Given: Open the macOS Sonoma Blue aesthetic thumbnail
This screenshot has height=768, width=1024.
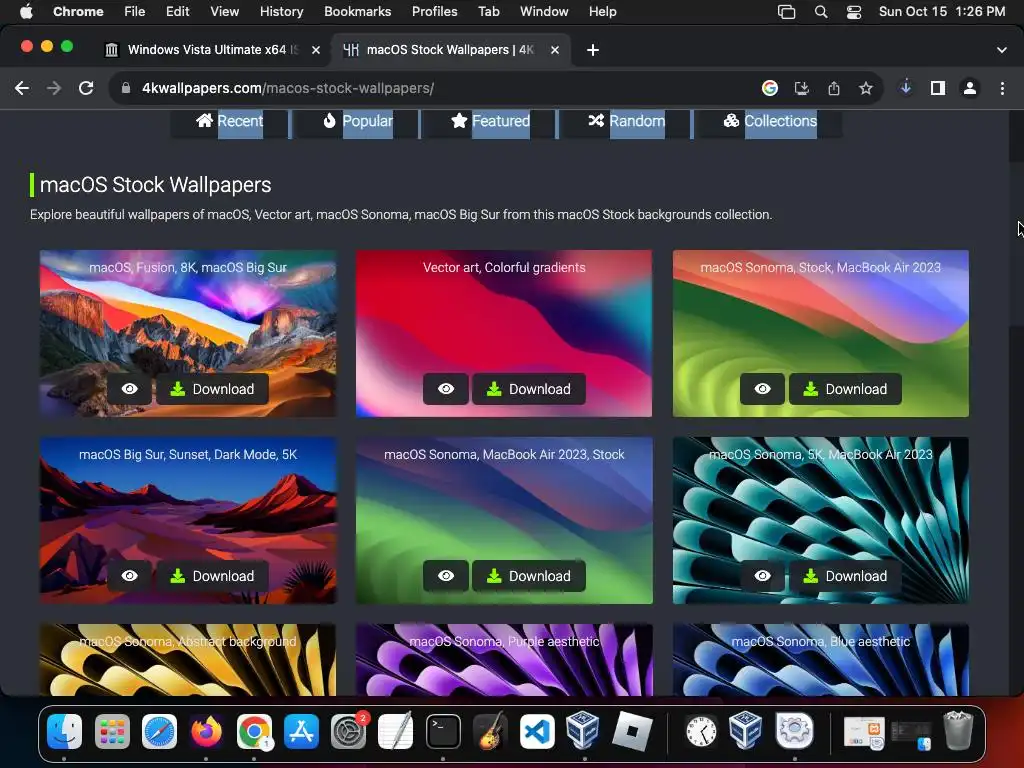Looking at the screenshot, I should pyautogui.click(x=821, y=660).
